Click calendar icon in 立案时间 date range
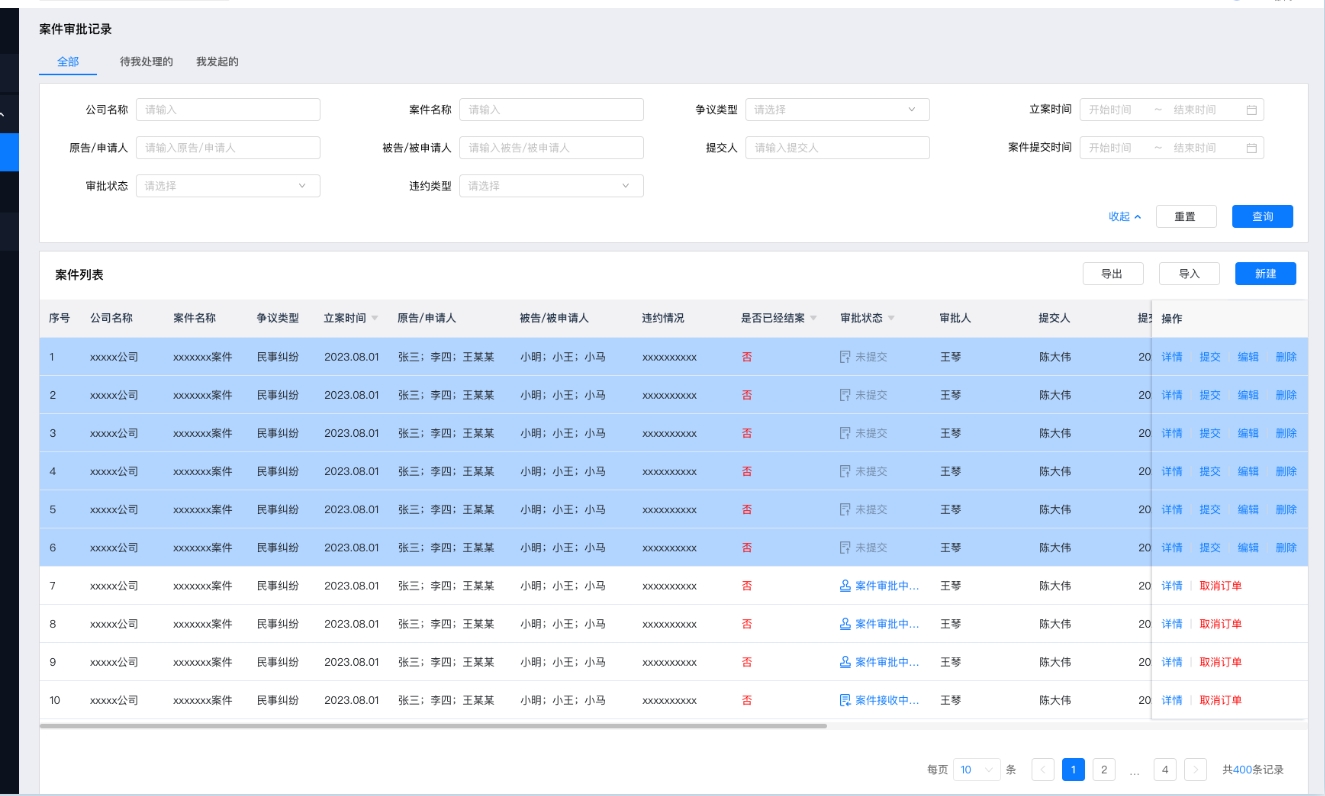The height and width of the screenshot is (796, 1325). pyautogui.click(x=1251, y=110)
